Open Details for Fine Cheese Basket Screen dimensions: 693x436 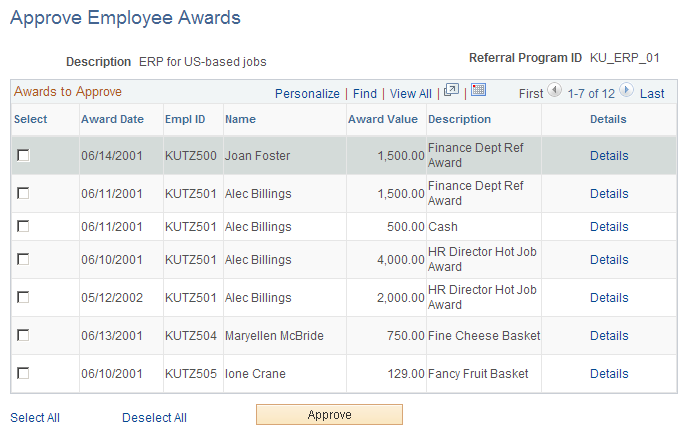(x=609, y=335)
